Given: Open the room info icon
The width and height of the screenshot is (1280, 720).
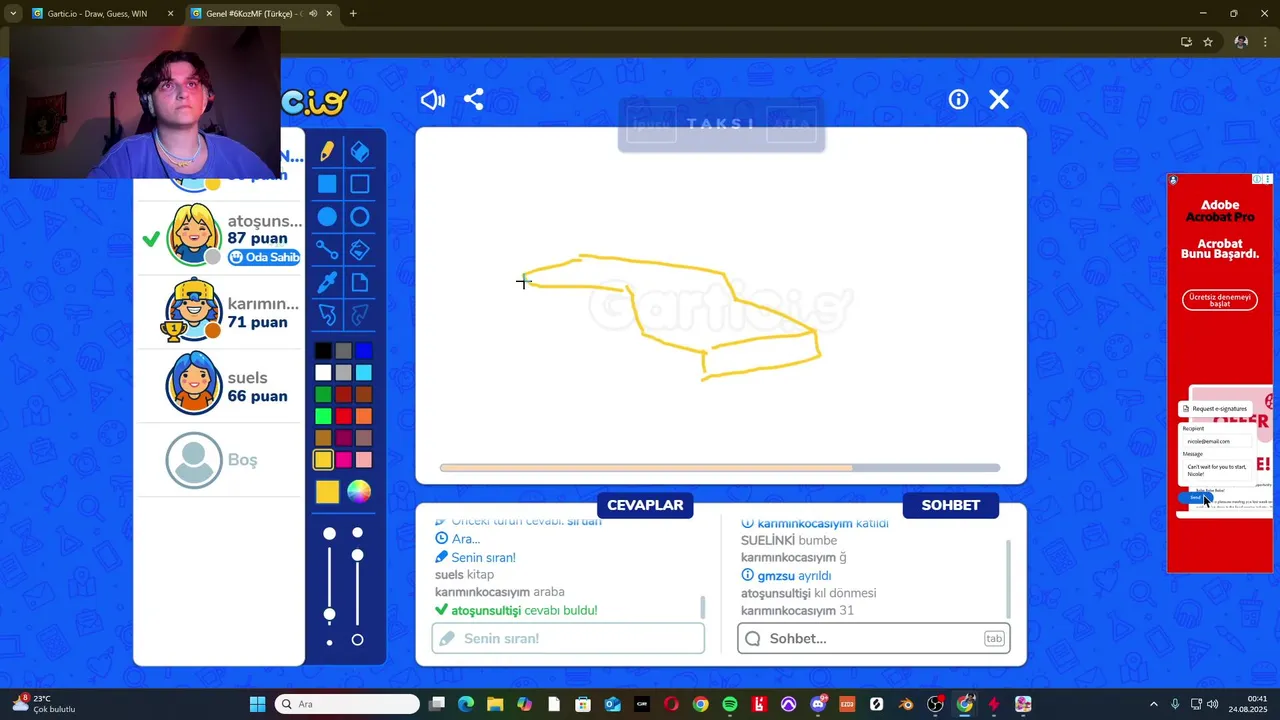Looking at the screenshot, I should (958, 100).
